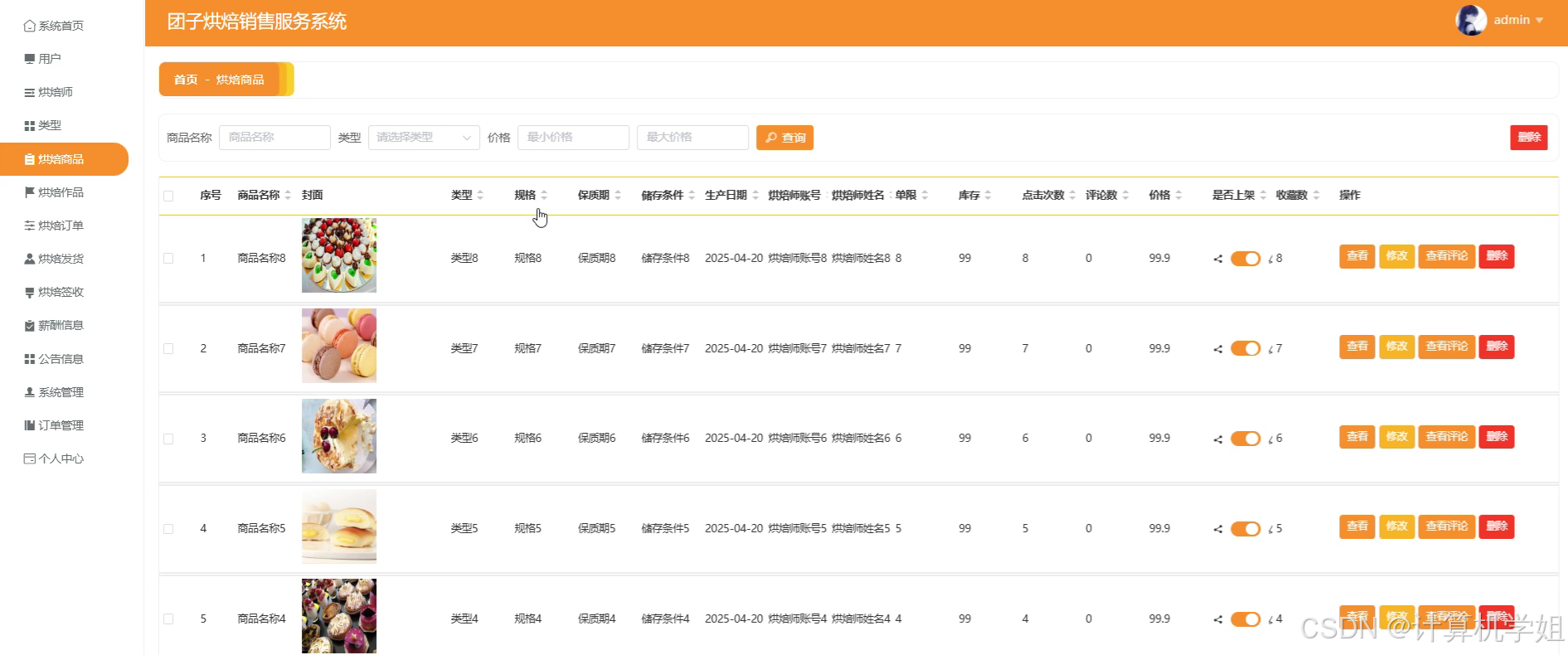Click the 最大价格 input field
This screenshot has width=1568, height=655.
click(692, 138)
